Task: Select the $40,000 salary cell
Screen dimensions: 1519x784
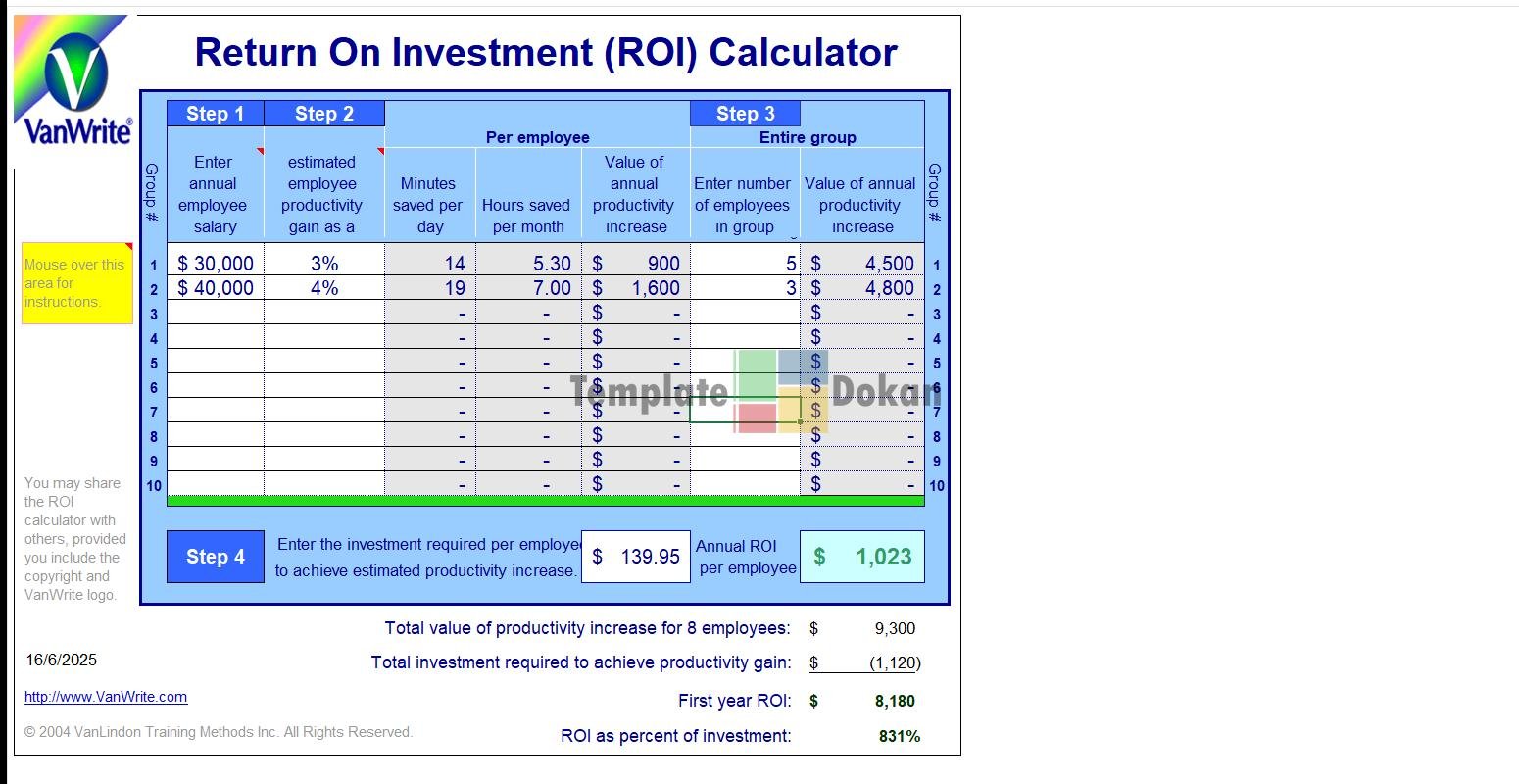Action: coord(216,288)
